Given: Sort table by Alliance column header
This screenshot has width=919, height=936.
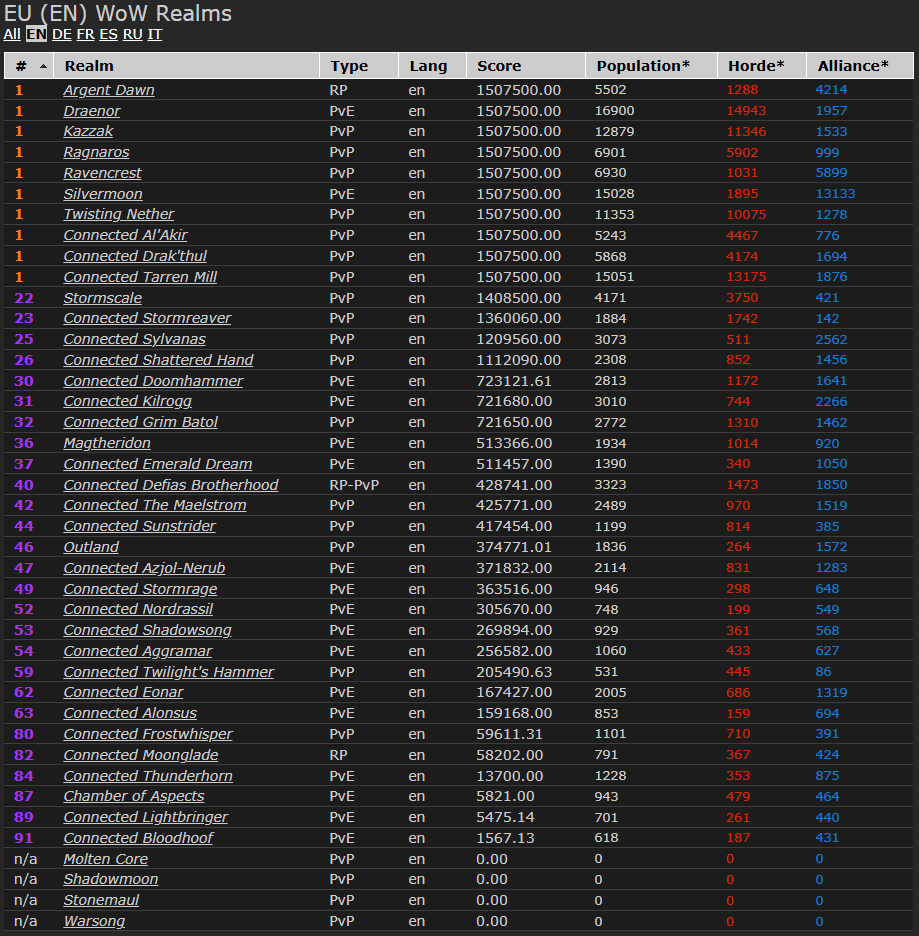Looking at the screenshot, I should tap(860, 66).
